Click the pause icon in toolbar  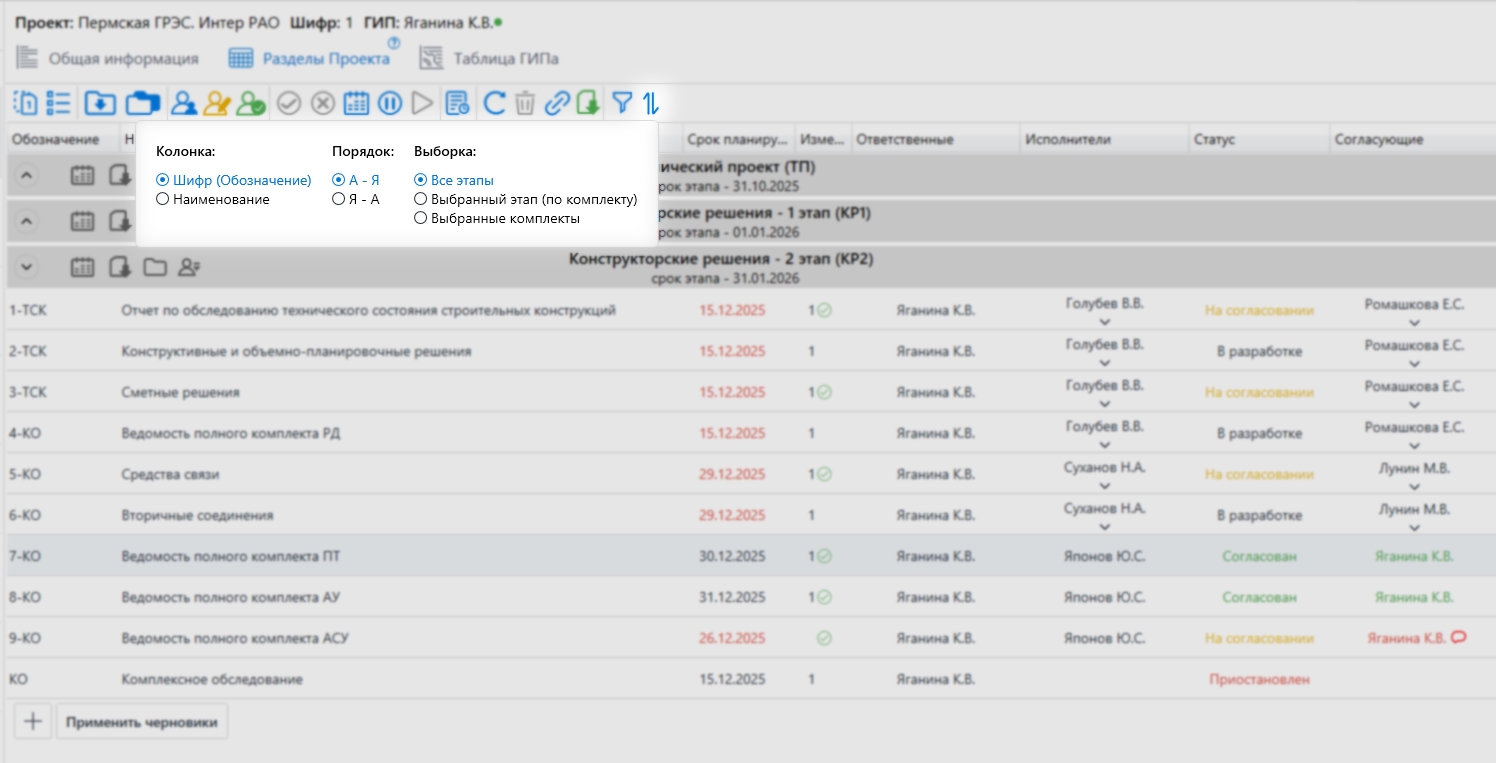click(x=390, y=103)
